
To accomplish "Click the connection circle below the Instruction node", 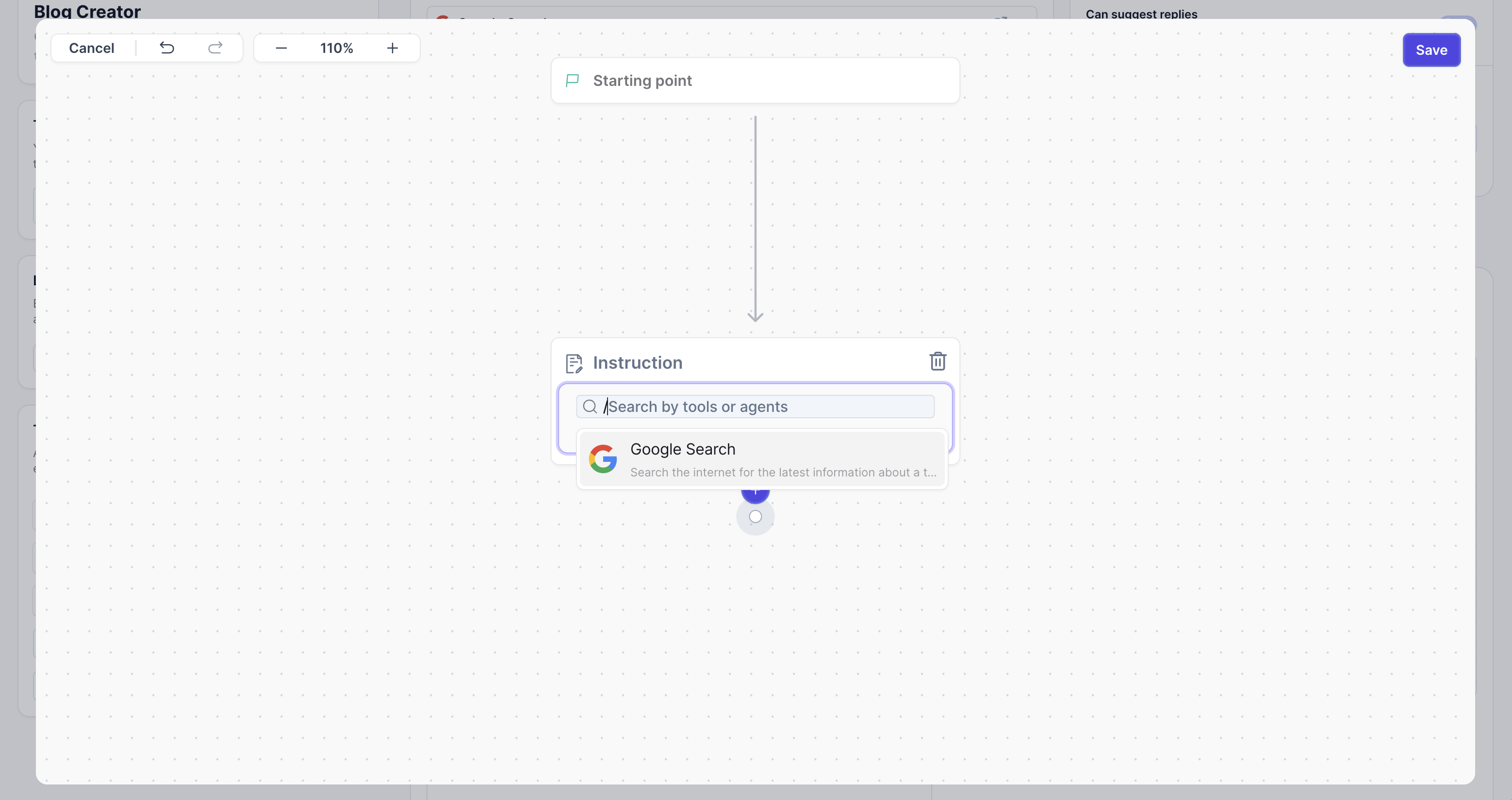I will (x=755, y=517).
